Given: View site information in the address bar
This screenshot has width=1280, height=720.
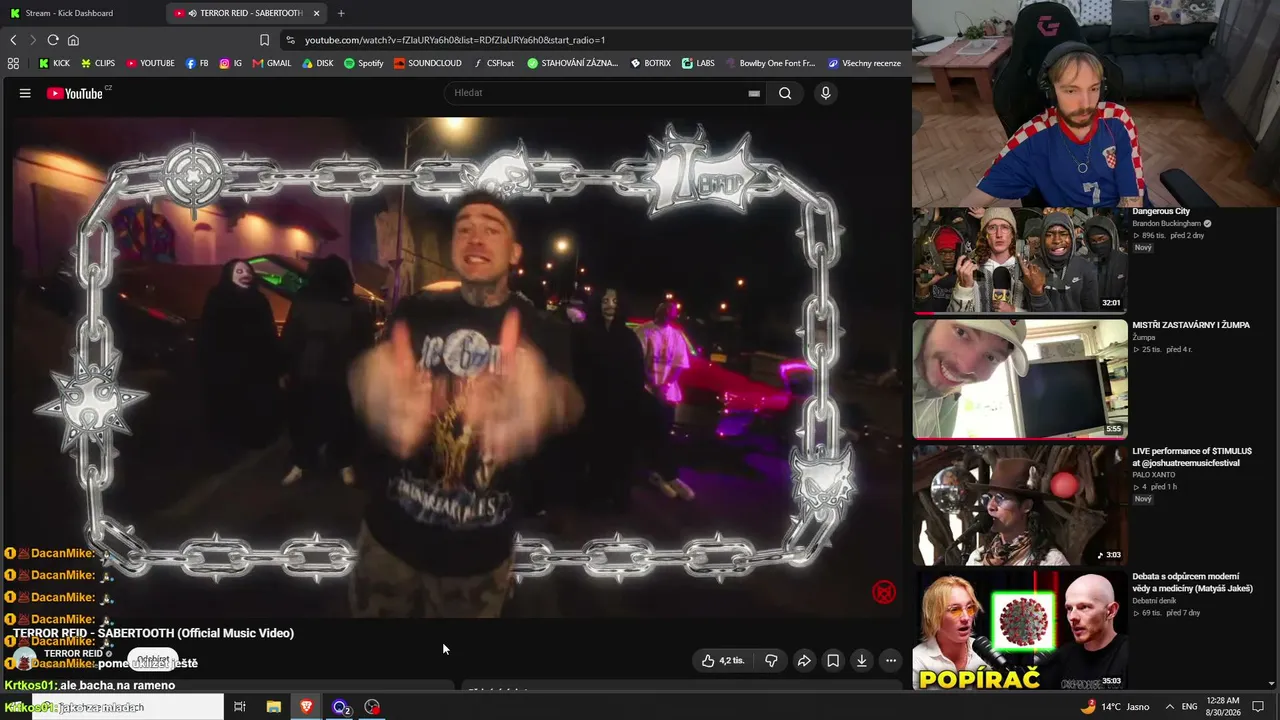Looking at the screenshot, I should point(290,40).
